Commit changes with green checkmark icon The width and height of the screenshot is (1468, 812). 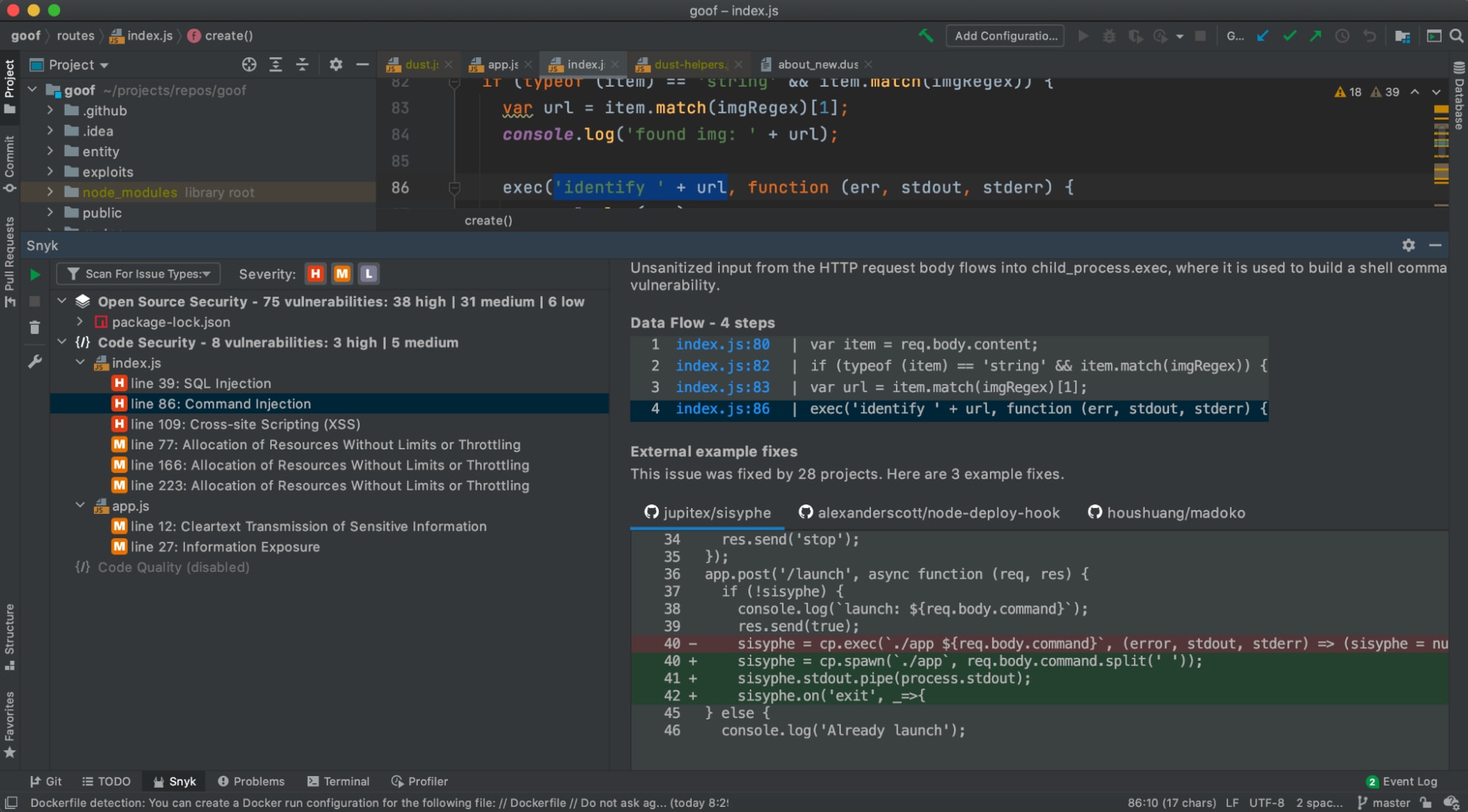pos(1289,35)
